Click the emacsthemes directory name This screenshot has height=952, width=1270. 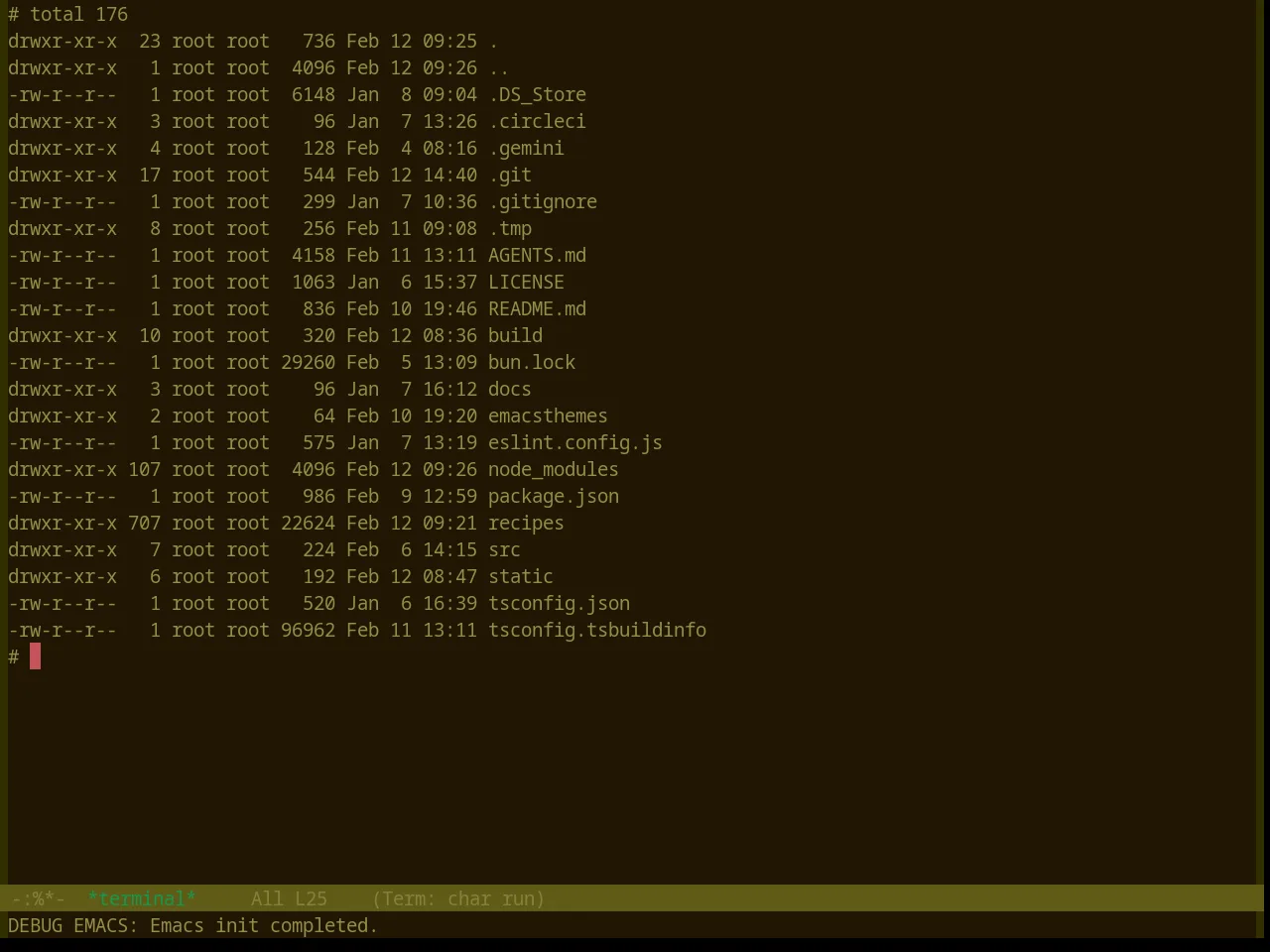548,416
